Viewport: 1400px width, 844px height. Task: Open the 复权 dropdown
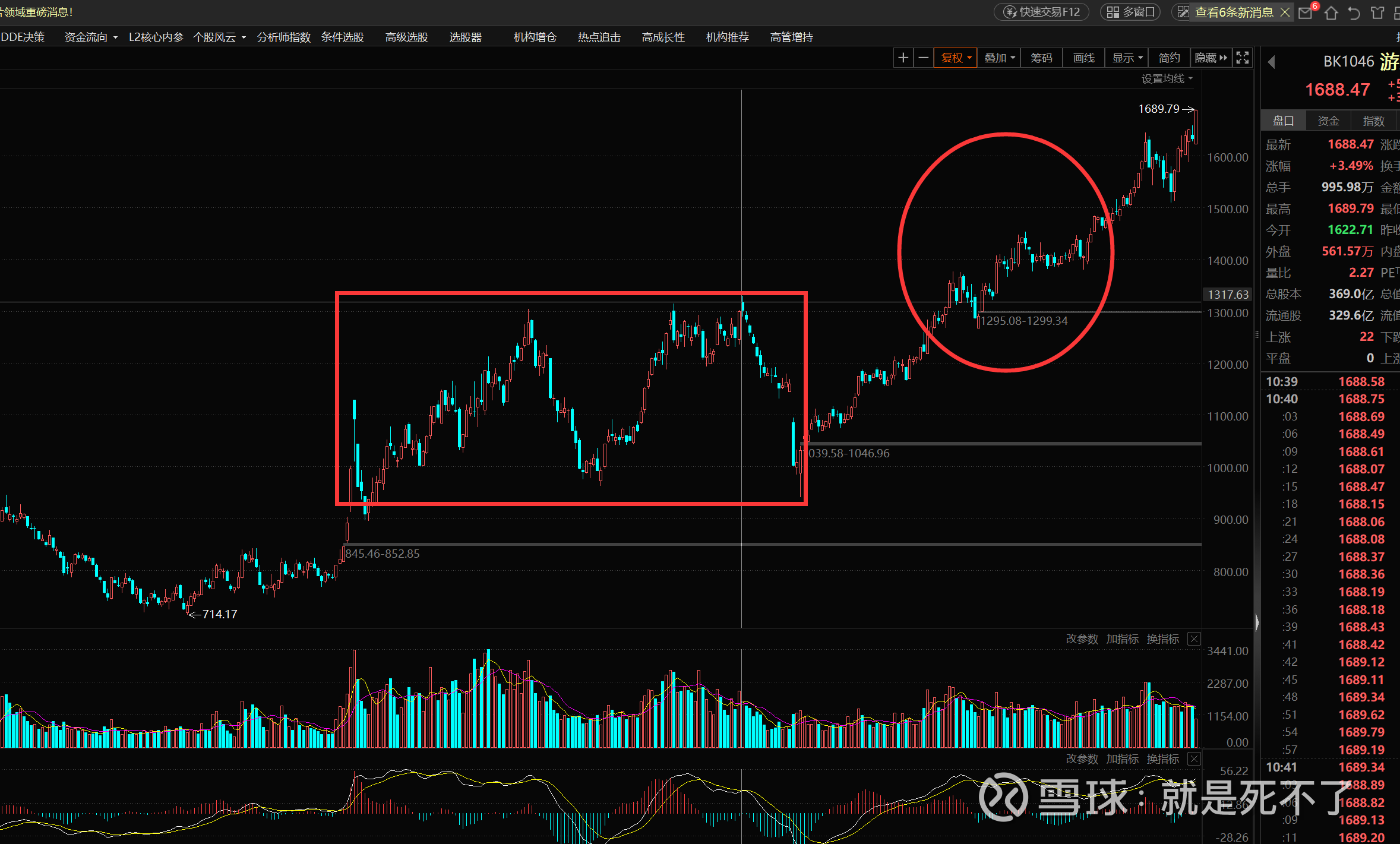click(956, 58)
